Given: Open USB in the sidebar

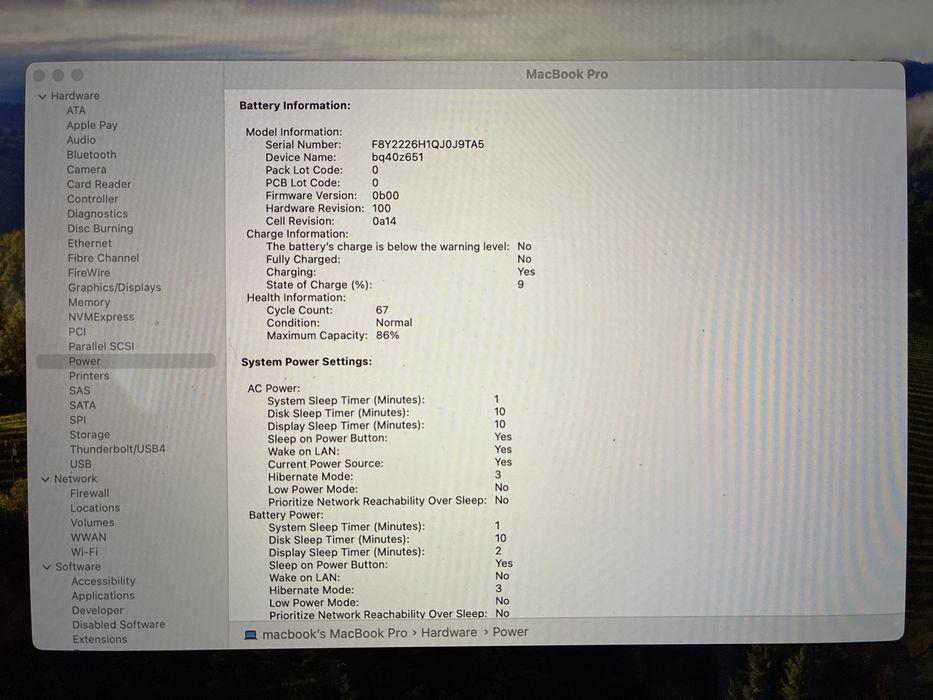Looking at the screenshot, I should [x=81, y=464].
